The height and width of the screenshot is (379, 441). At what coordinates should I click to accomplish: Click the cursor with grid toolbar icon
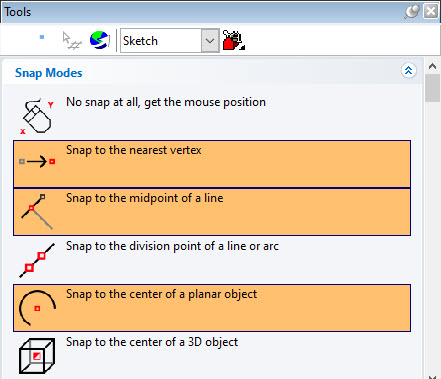[x=72, y=41]
